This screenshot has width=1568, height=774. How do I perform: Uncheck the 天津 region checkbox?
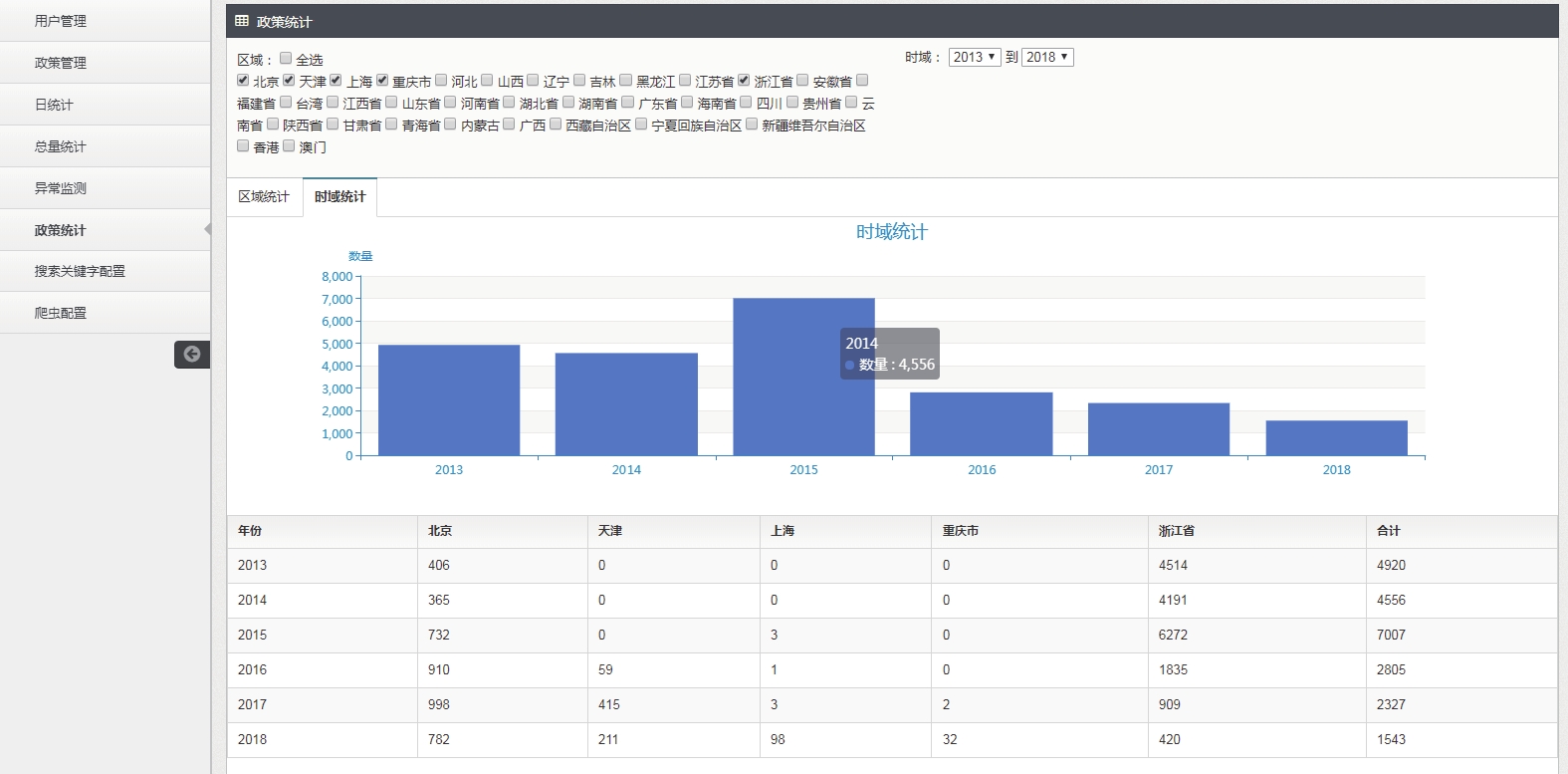tap(289, 80)
